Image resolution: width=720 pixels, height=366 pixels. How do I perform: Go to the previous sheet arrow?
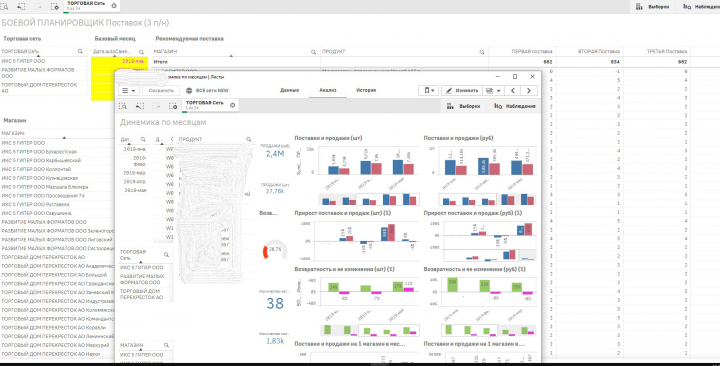click(513, 90)
